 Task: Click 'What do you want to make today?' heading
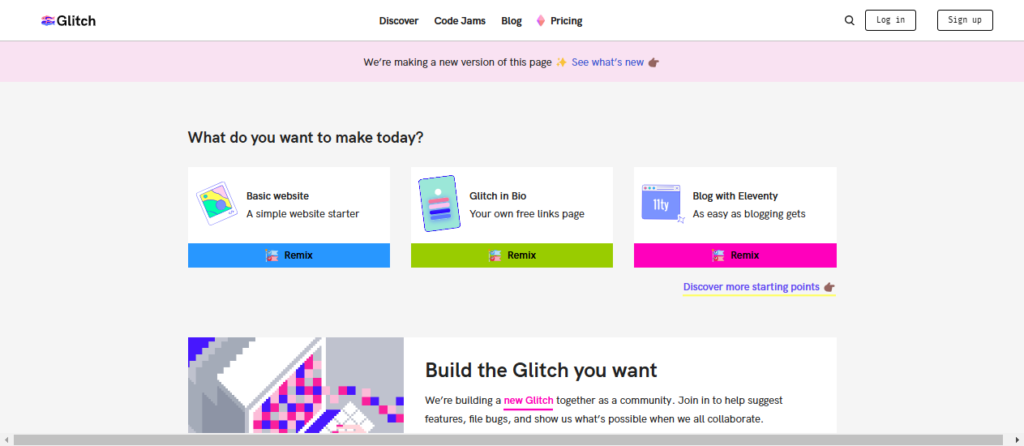306,138
